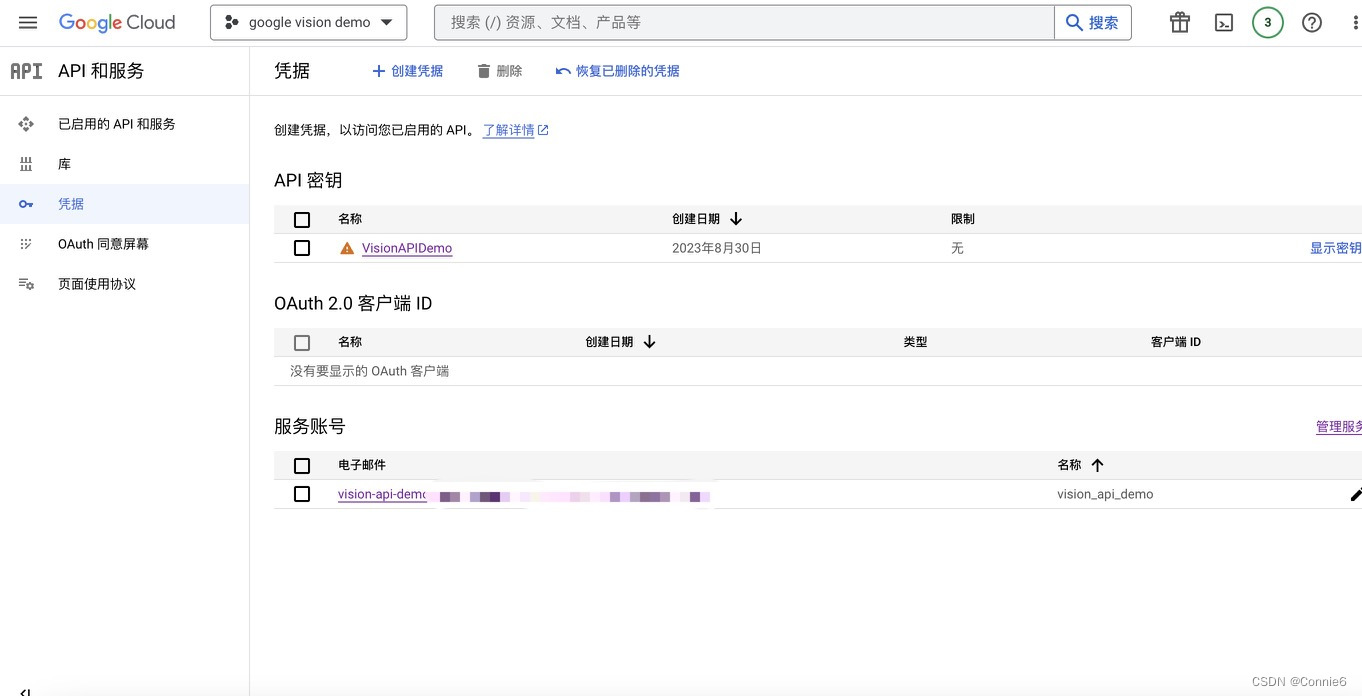The width and height of the screenshot is (1362, 696).
Task: Click the 库 library sidebar icon
Action: click(26, 164)
